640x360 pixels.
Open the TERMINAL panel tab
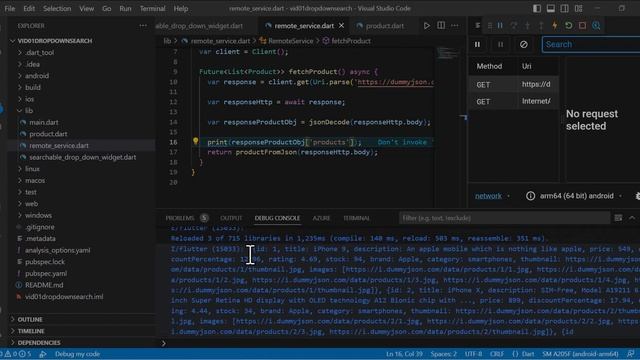356,218
